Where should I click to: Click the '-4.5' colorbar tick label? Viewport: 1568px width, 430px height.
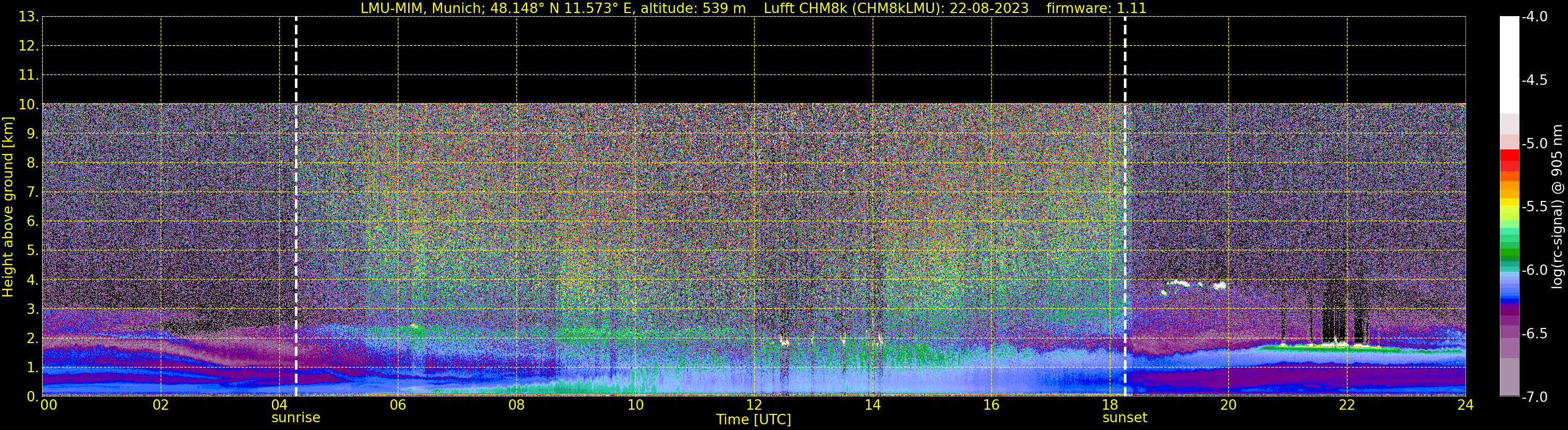click(x=1534, y=80)
